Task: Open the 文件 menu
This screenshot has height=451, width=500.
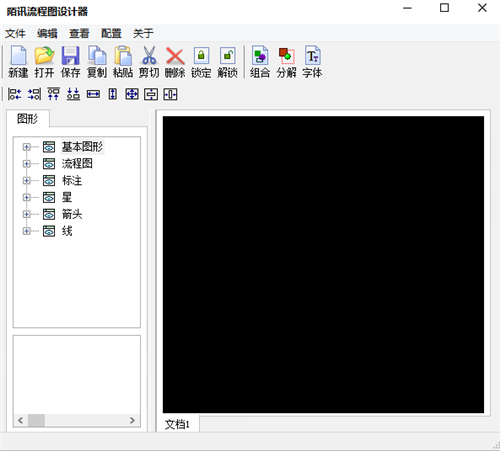Action: (x=15, y=33)
